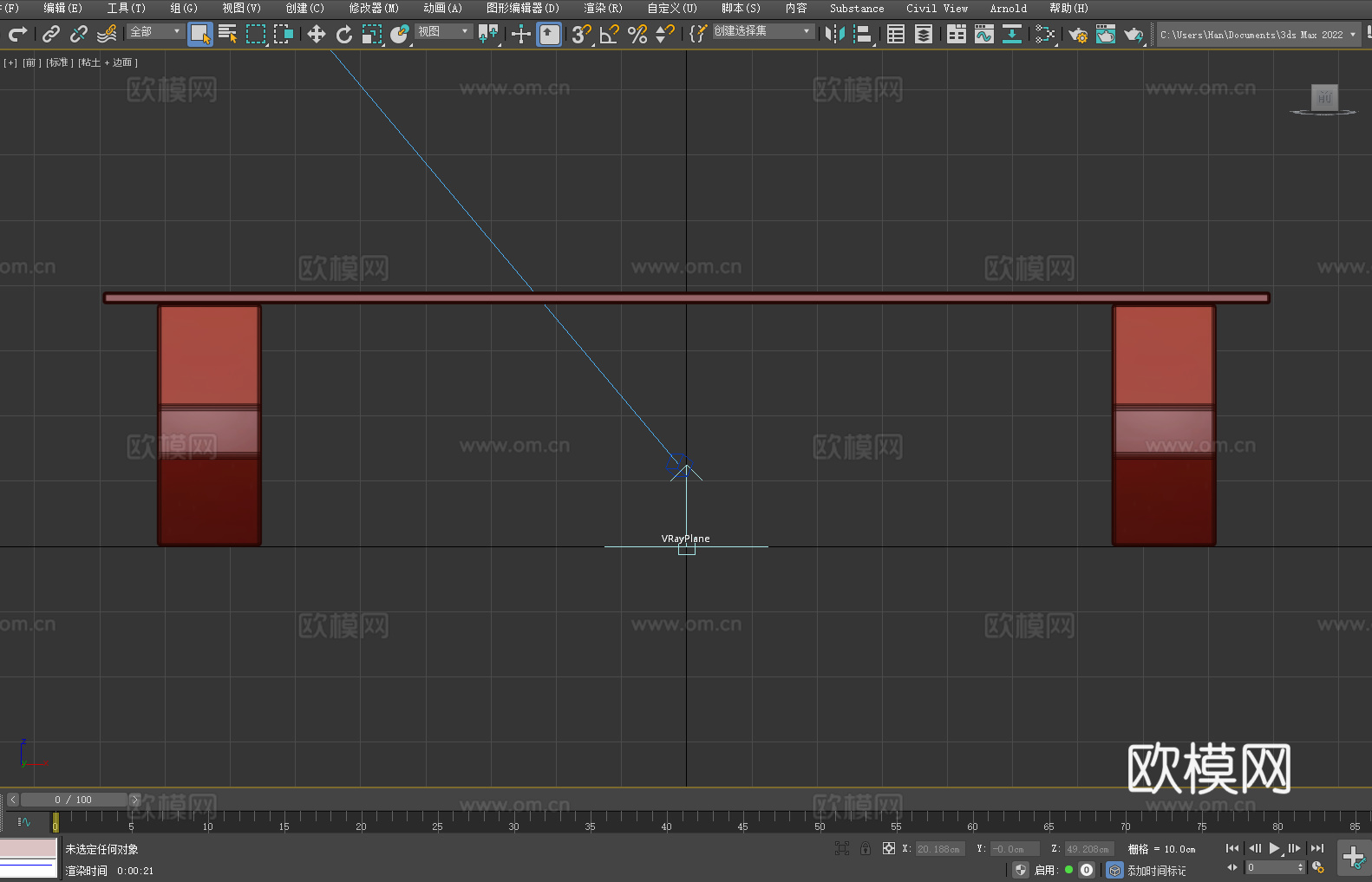Open the Substance menu
Screen dimensions: 1372x882
[857, 8]
